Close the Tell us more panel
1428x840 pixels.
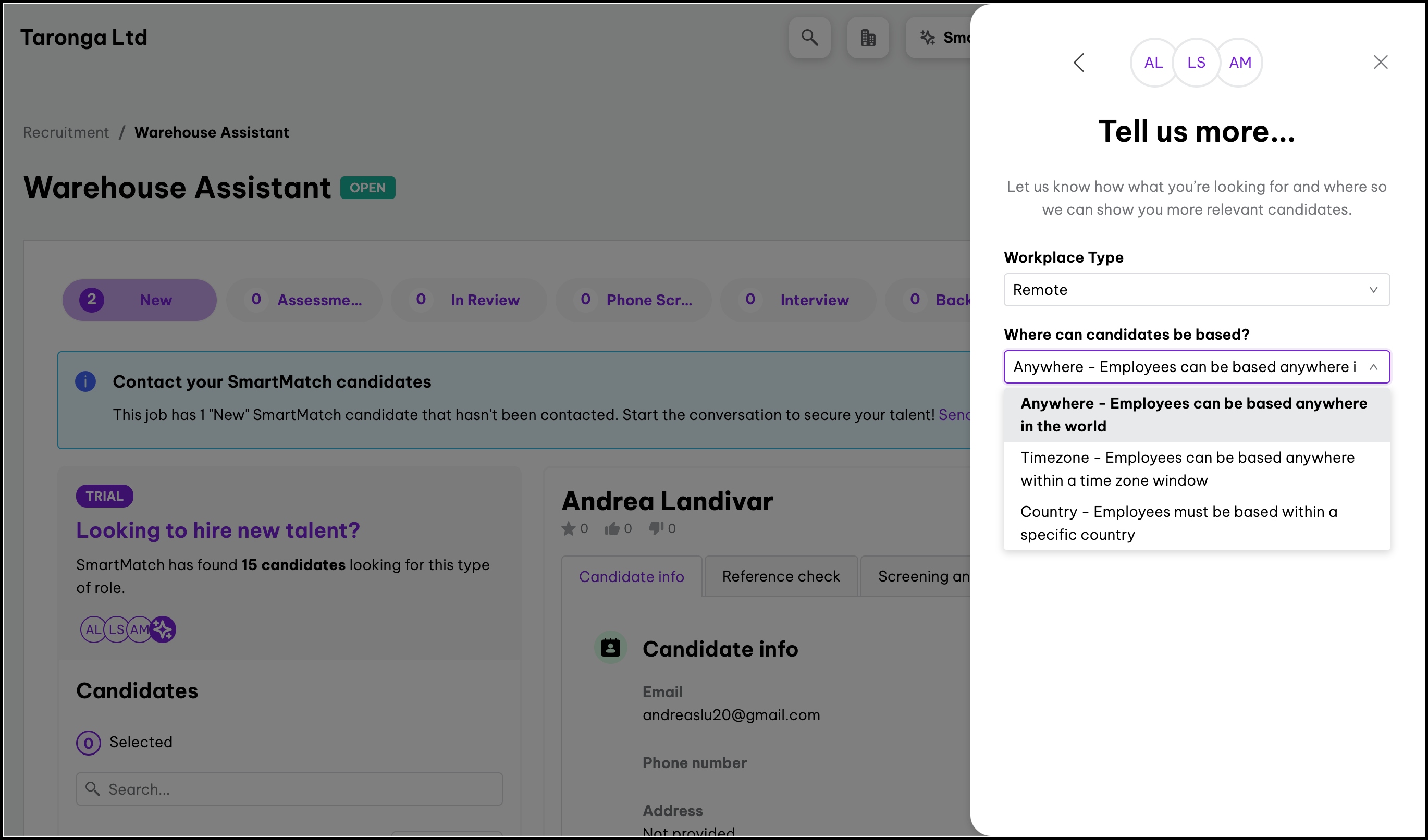[x=1381, y=63]
